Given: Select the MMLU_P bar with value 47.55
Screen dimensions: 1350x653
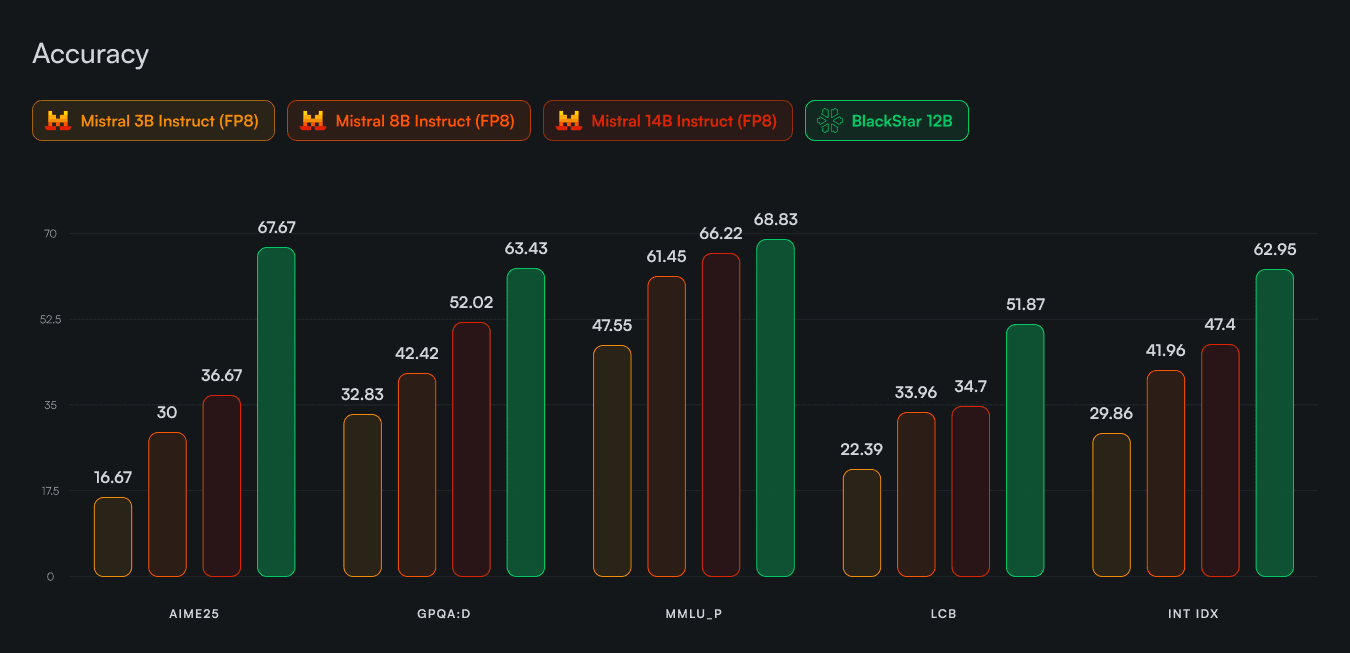Looking at the screenshot, I should pyautogui.click(x=612, y=461).
